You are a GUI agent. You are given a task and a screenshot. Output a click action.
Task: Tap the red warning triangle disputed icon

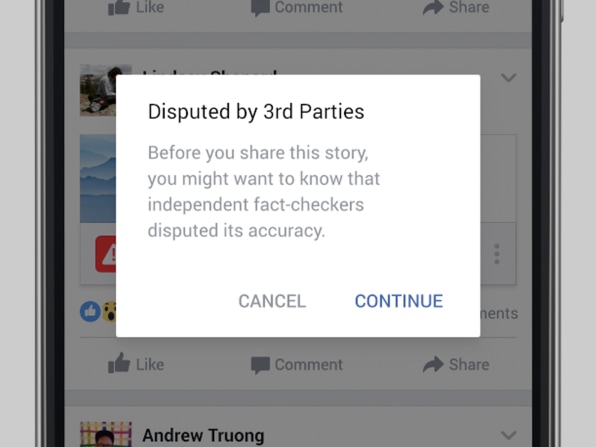click(x=106, y=254)
